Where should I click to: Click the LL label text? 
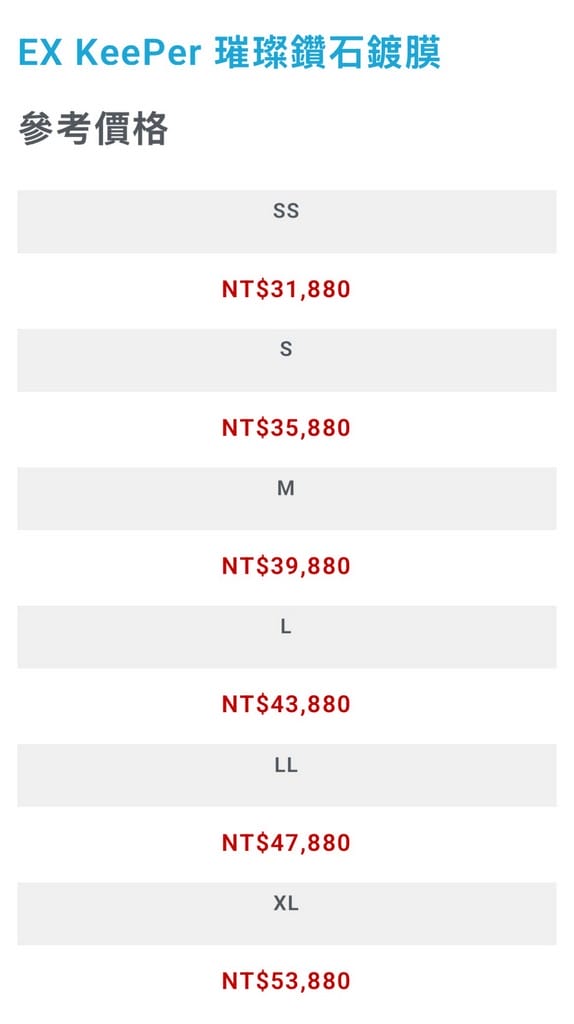(286, 765)
